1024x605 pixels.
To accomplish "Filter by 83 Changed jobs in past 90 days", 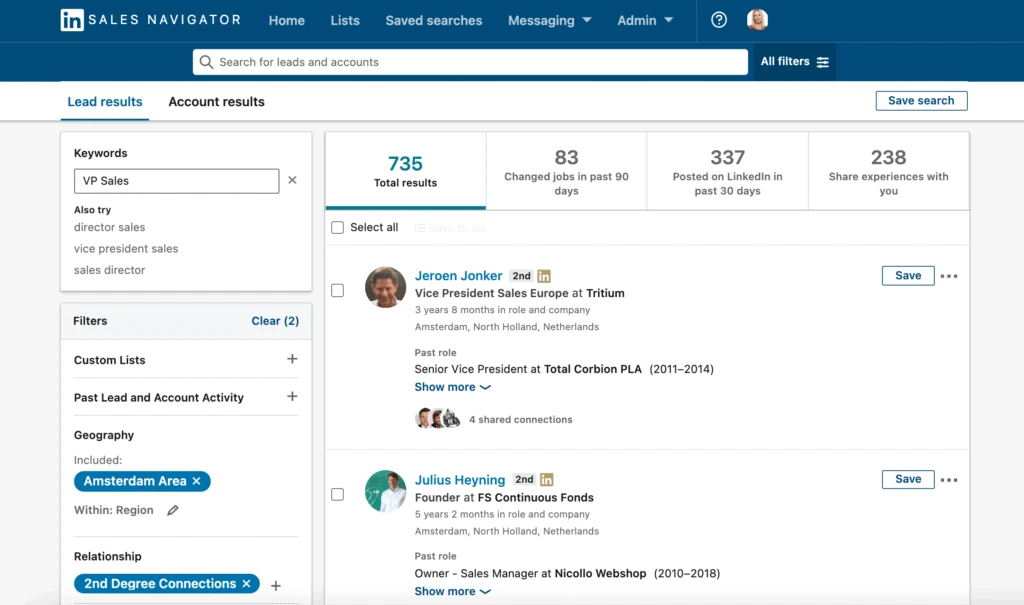I will [x=566, y=171].
